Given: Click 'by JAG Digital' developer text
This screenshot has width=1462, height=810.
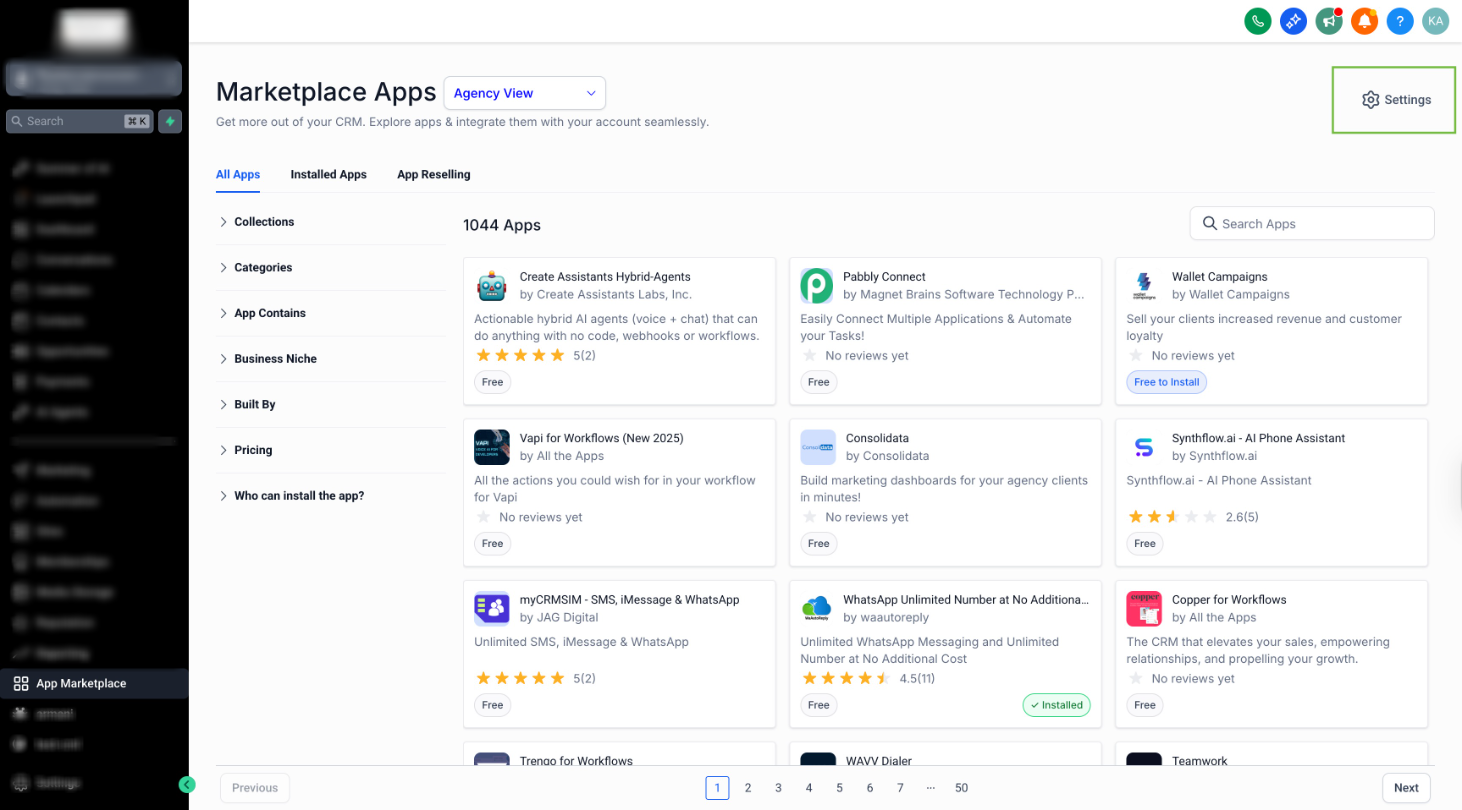Looking at the screenshot, I should tap(559, 617).
